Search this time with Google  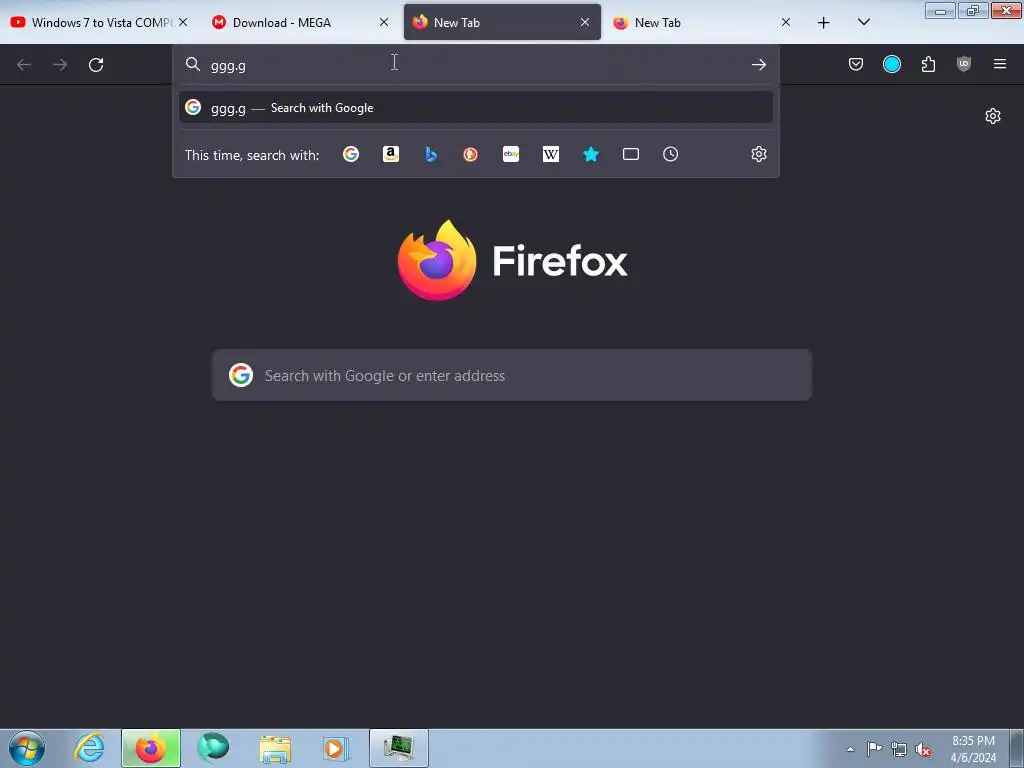point(351,154)
